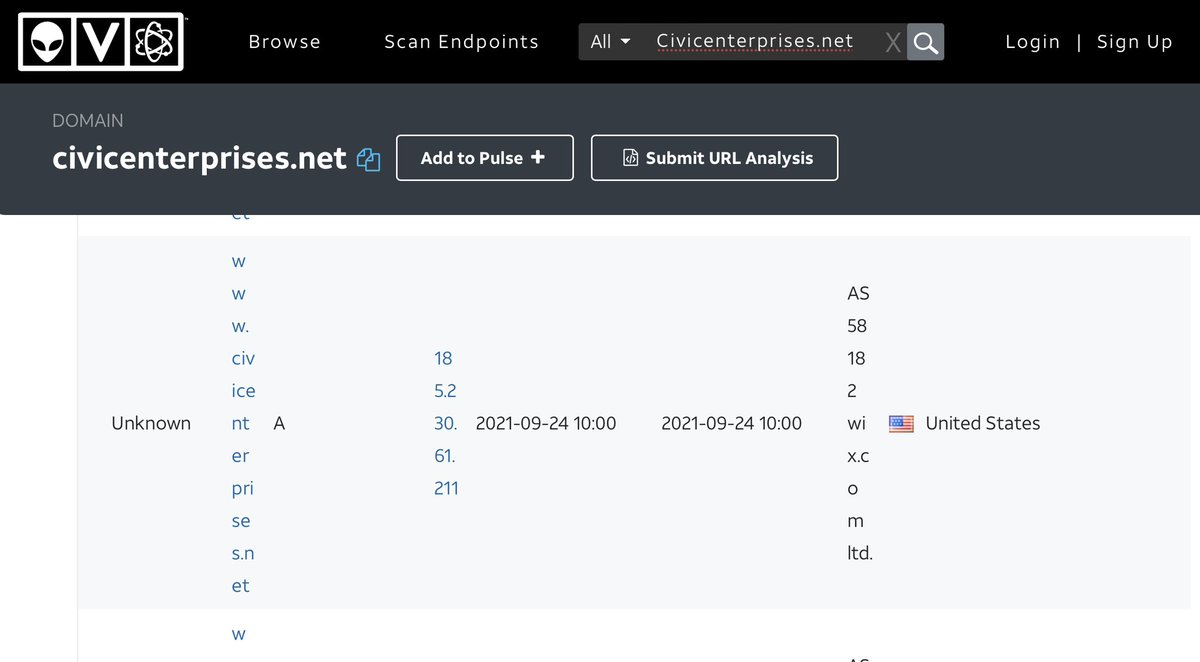Click the United States flag icon
This screenshot has height=662, width=1200.
click(901, 424)
